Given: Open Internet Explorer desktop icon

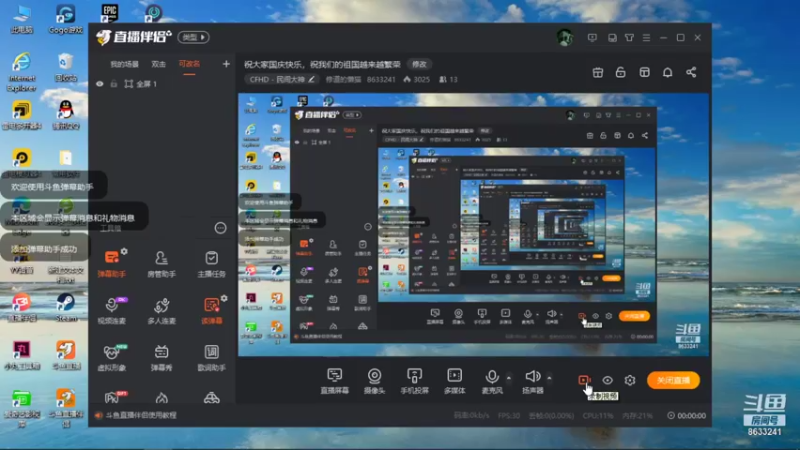Looking at the screenshot, I should click(22, 71).
